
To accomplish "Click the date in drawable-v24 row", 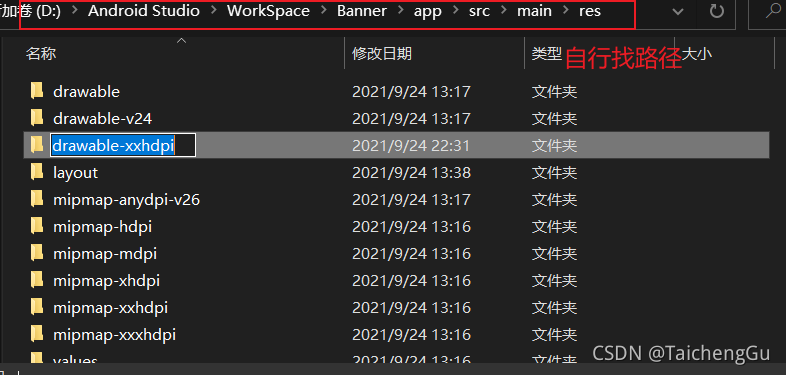I will click(411, 118).
